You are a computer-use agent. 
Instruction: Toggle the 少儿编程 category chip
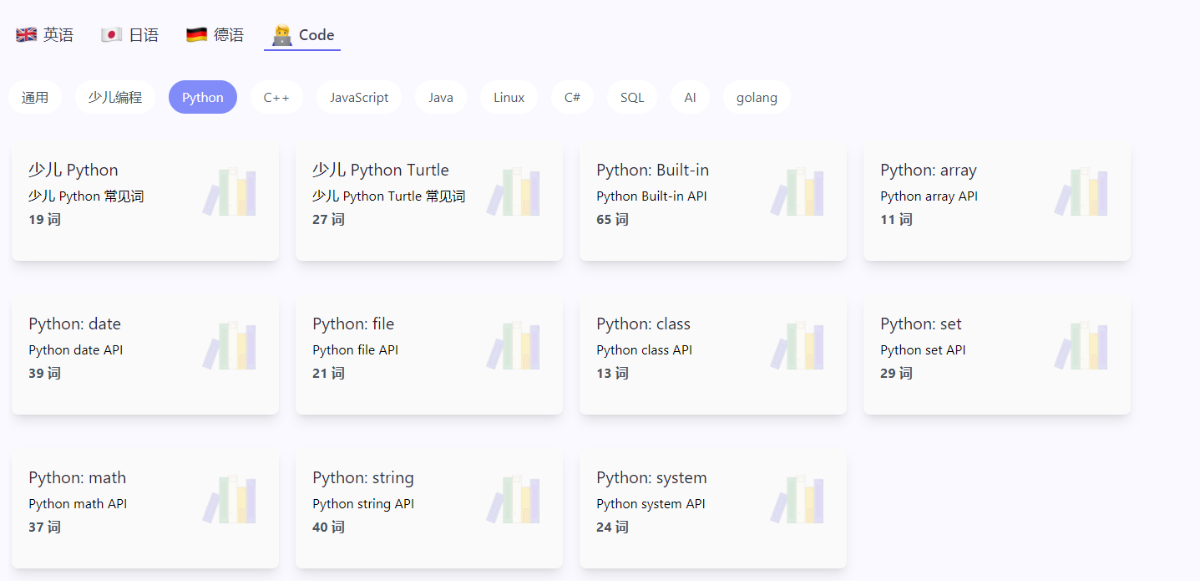(x=115, y=98)
